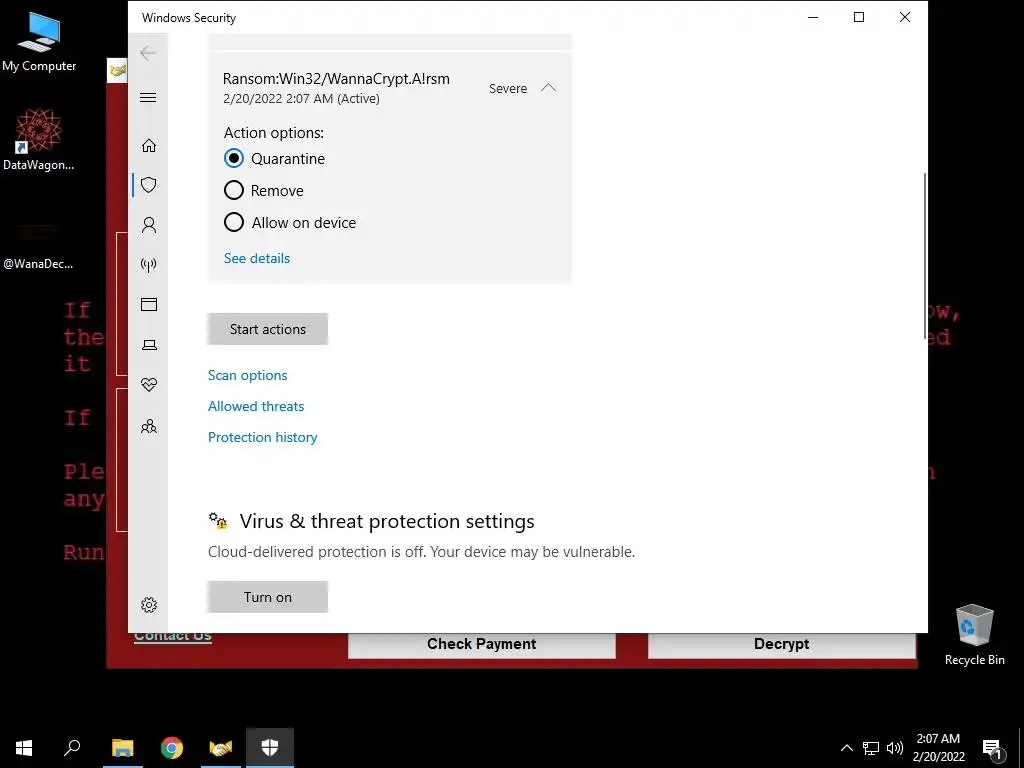Open Google Chrome from taskbar
The width and height of the screenshot is (1024, 768).
[172, 748]
